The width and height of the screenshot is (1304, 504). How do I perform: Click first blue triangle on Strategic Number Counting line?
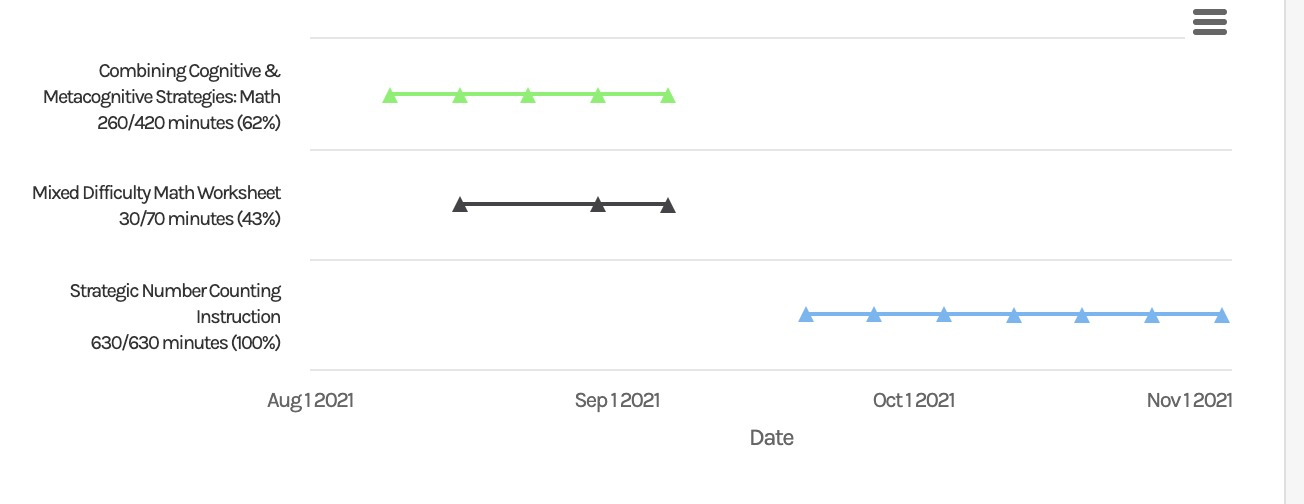[806, 315]
